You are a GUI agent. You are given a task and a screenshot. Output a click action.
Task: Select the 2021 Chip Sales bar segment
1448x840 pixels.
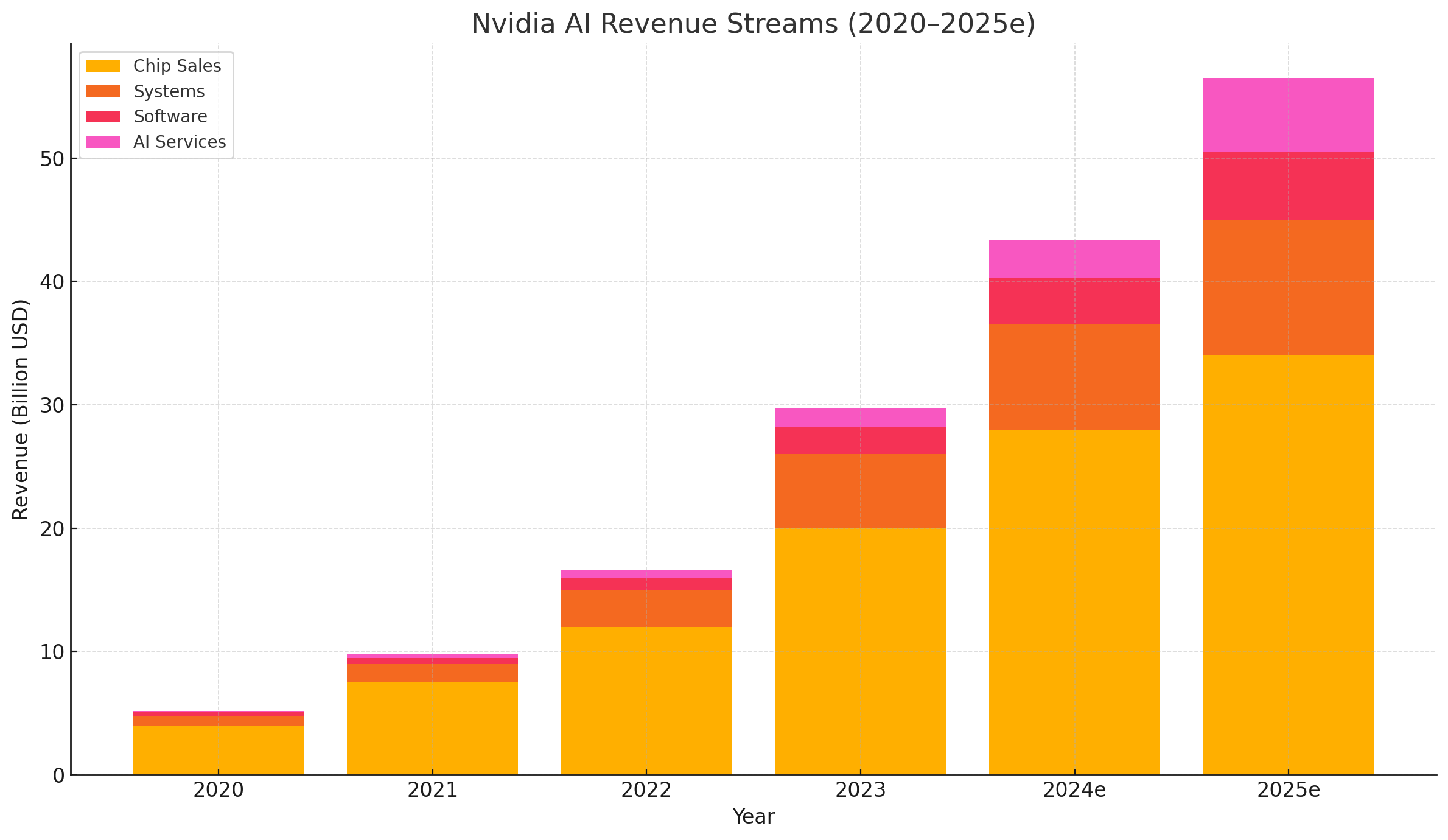tap(433, 729)
